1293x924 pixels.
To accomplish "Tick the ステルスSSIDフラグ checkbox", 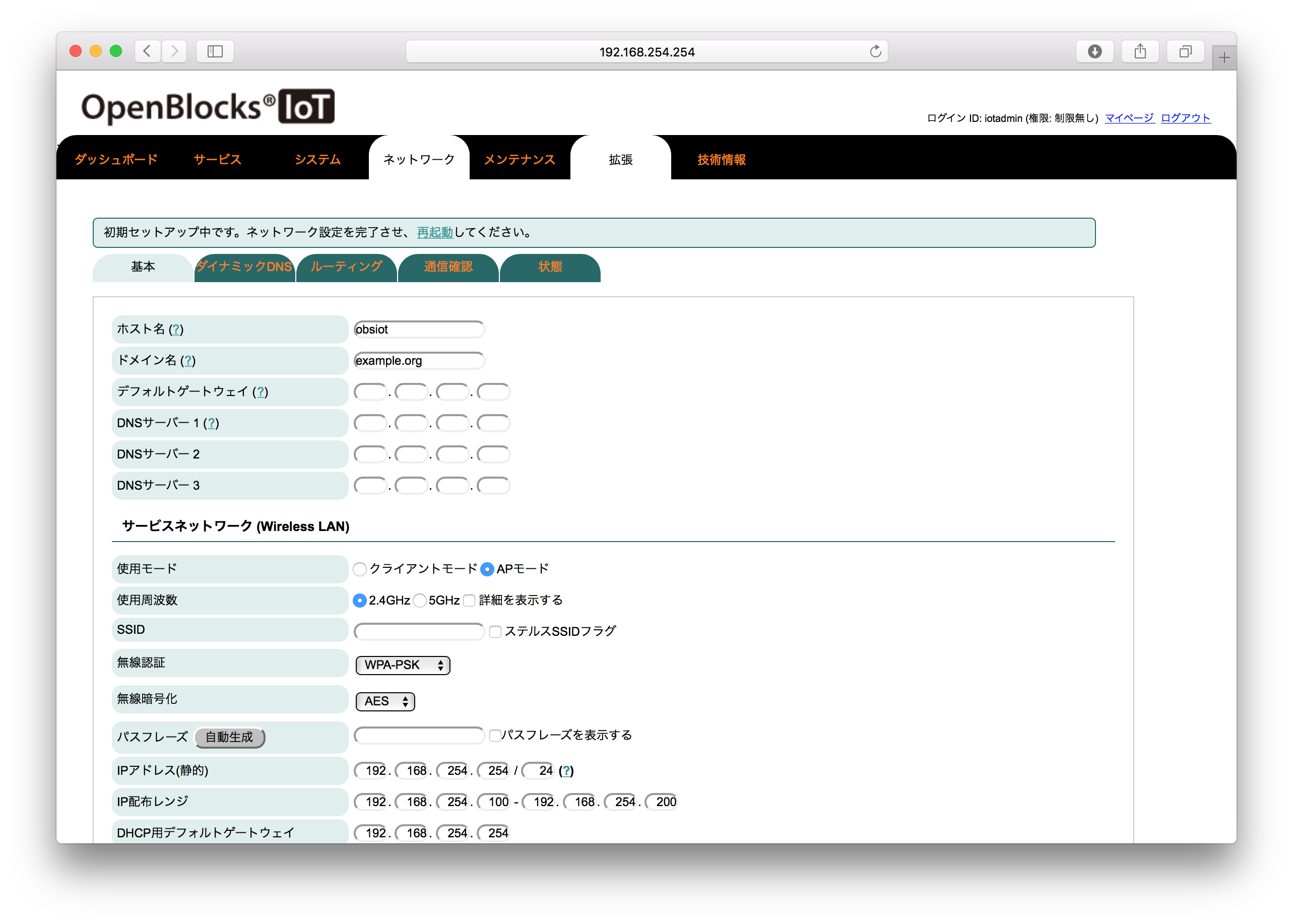I will tap(495, 632).
